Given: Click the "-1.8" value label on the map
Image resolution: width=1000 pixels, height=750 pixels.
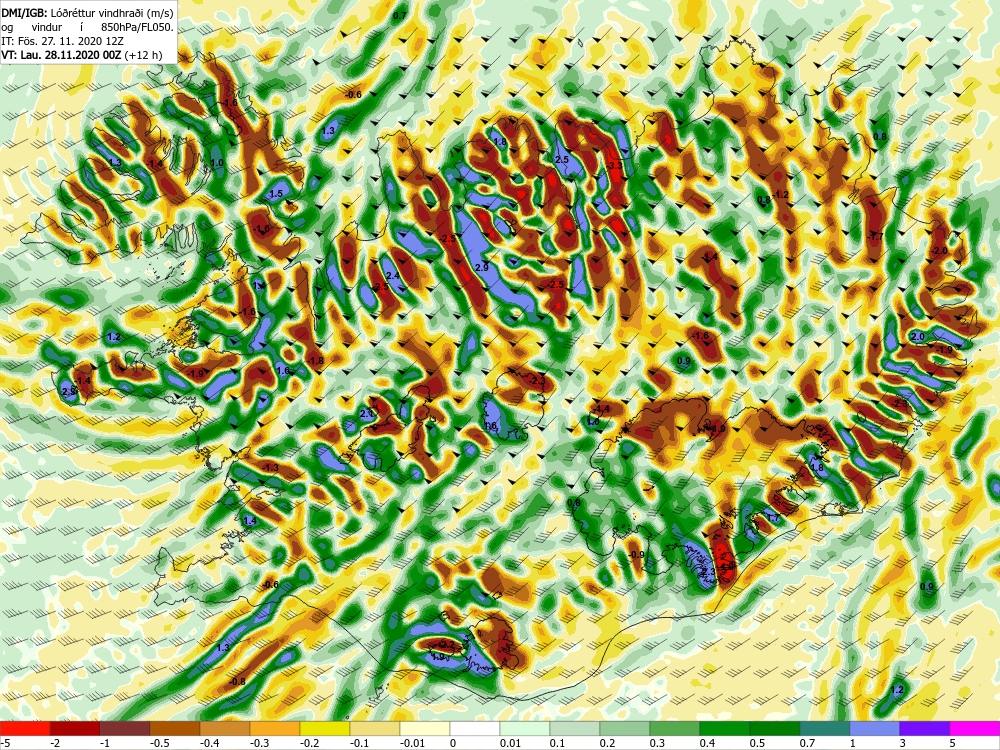Looking at the screenshot, I should pyautogui.click(x=316, y=361).
